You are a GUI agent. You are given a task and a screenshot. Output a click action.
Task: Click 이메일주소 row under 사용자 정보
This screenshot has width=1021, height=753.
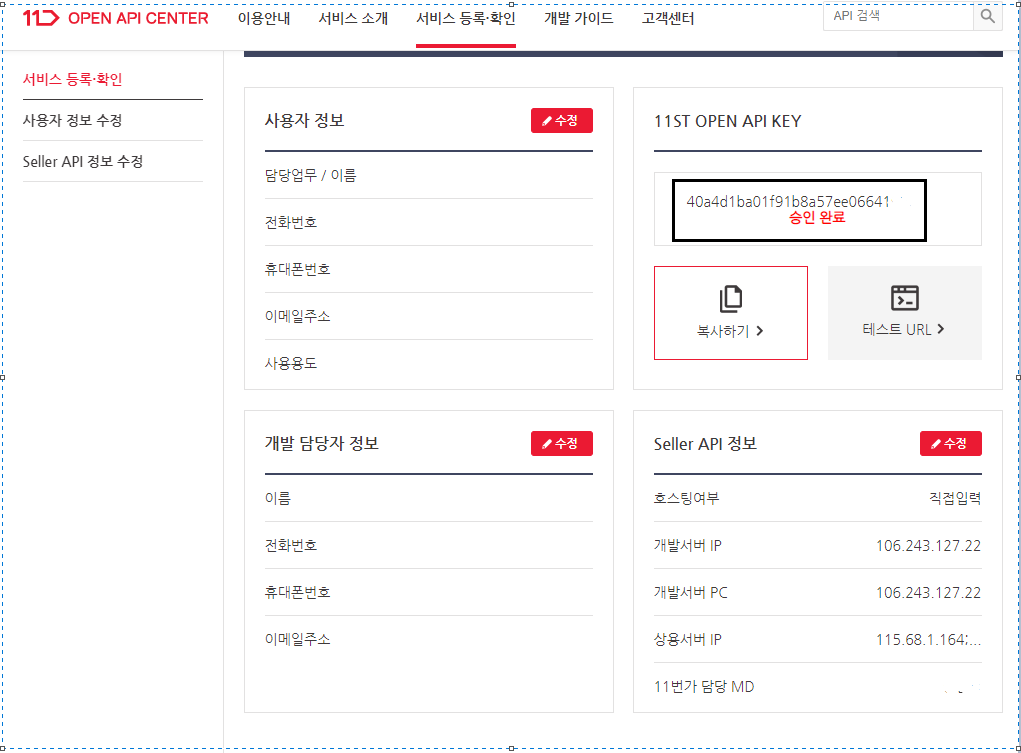click(x=428, y=316)
